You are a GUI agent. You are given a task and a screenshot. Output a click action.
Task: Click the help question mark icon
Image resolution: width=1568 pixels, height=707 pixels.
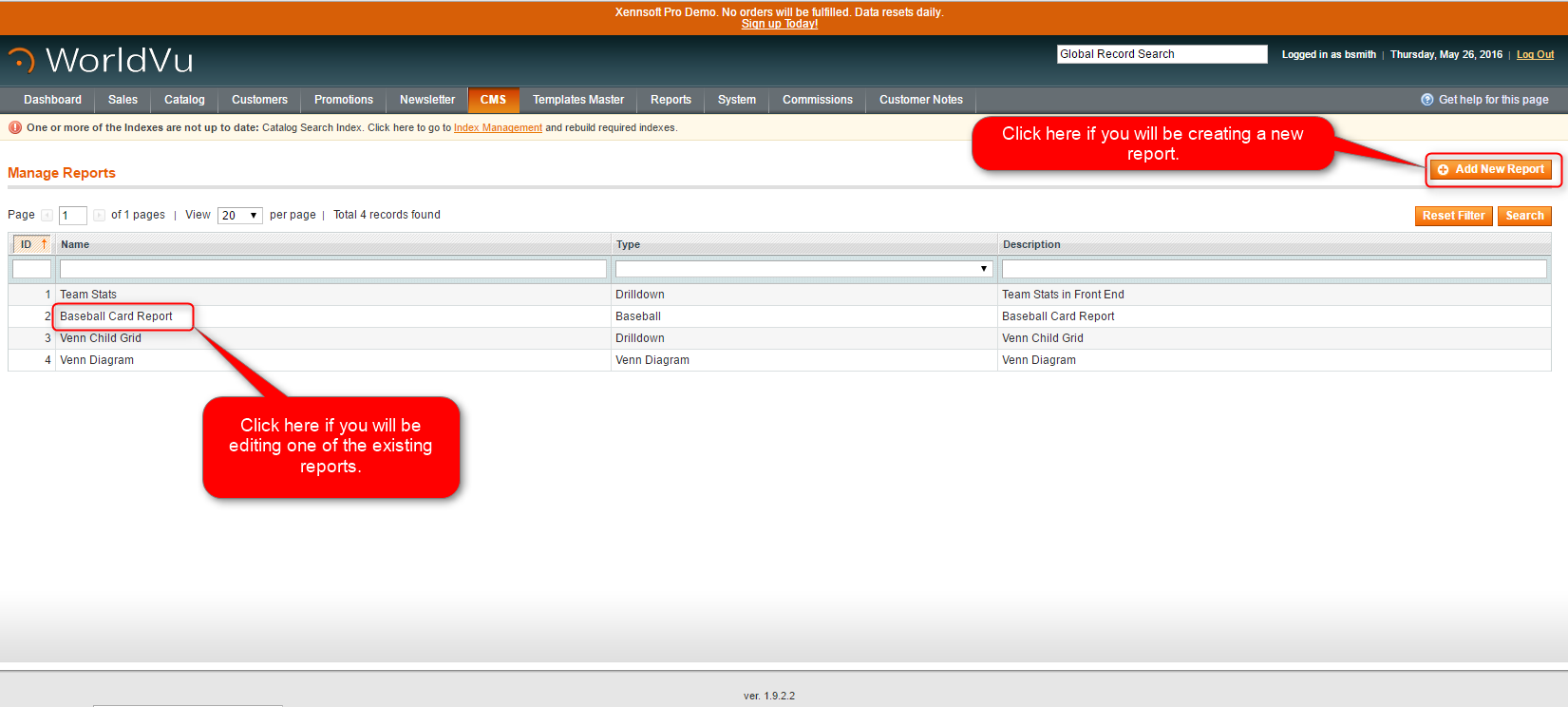pyautogui.click(x=1426, y=100)
